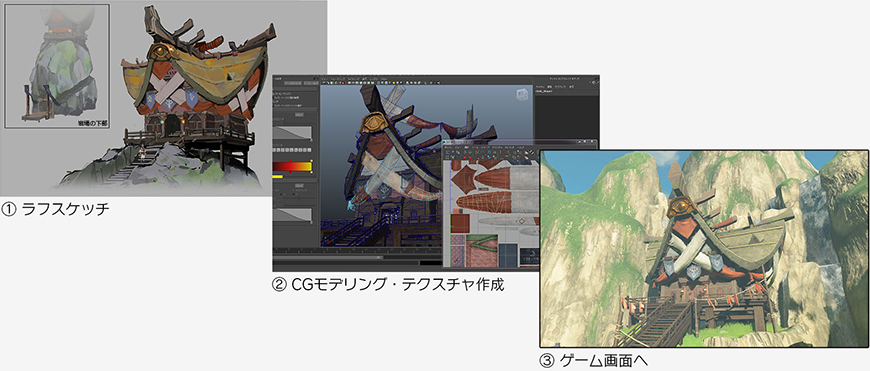Click the in-game screenshot image

point(704,248)
